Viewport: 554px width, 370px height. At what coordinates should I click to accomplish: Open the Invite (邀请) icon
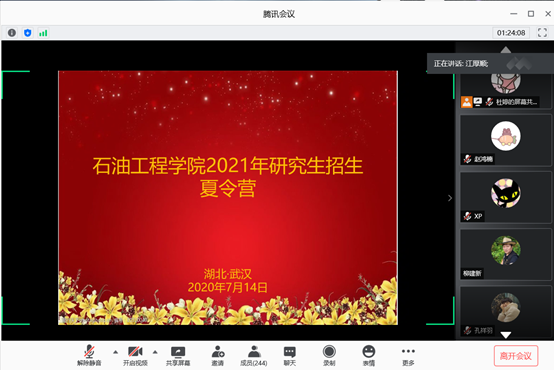[x=218, y=356]
